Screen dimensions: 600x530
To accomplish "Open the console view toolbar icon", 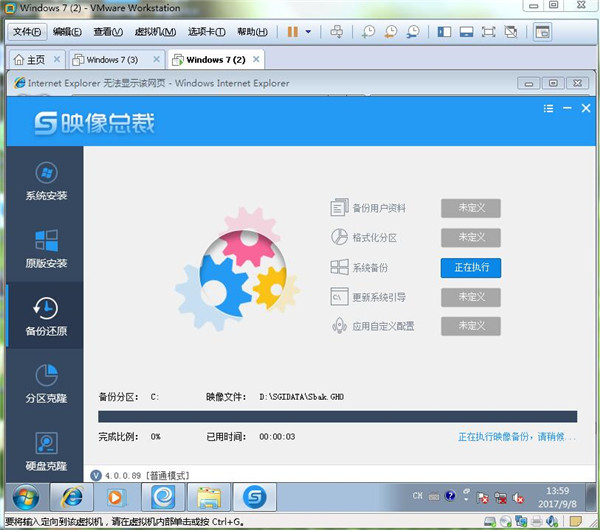I will (542, 32).
